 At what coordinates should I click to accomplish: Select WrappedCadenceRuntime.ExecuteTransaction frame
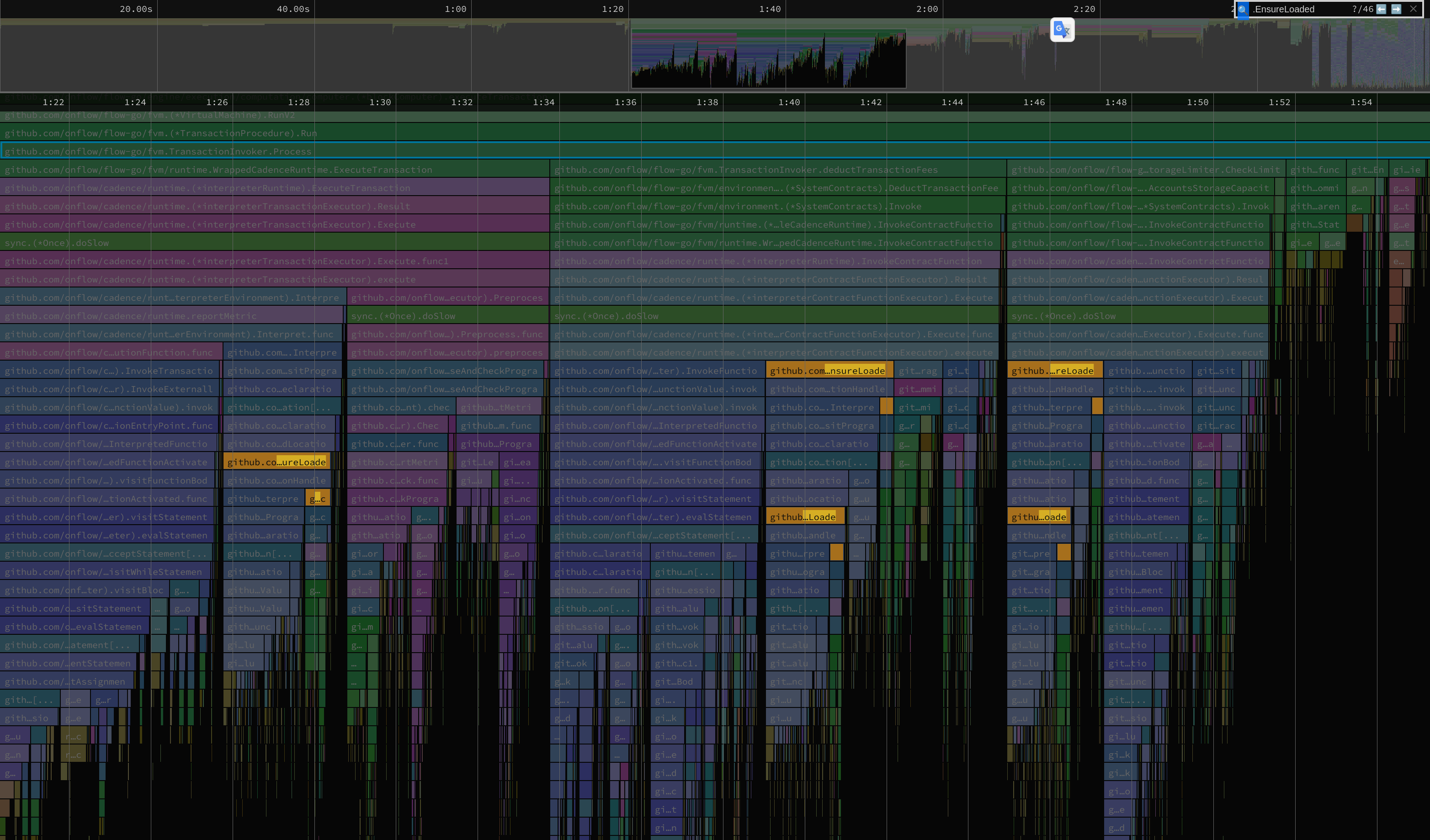pos(218,170)
